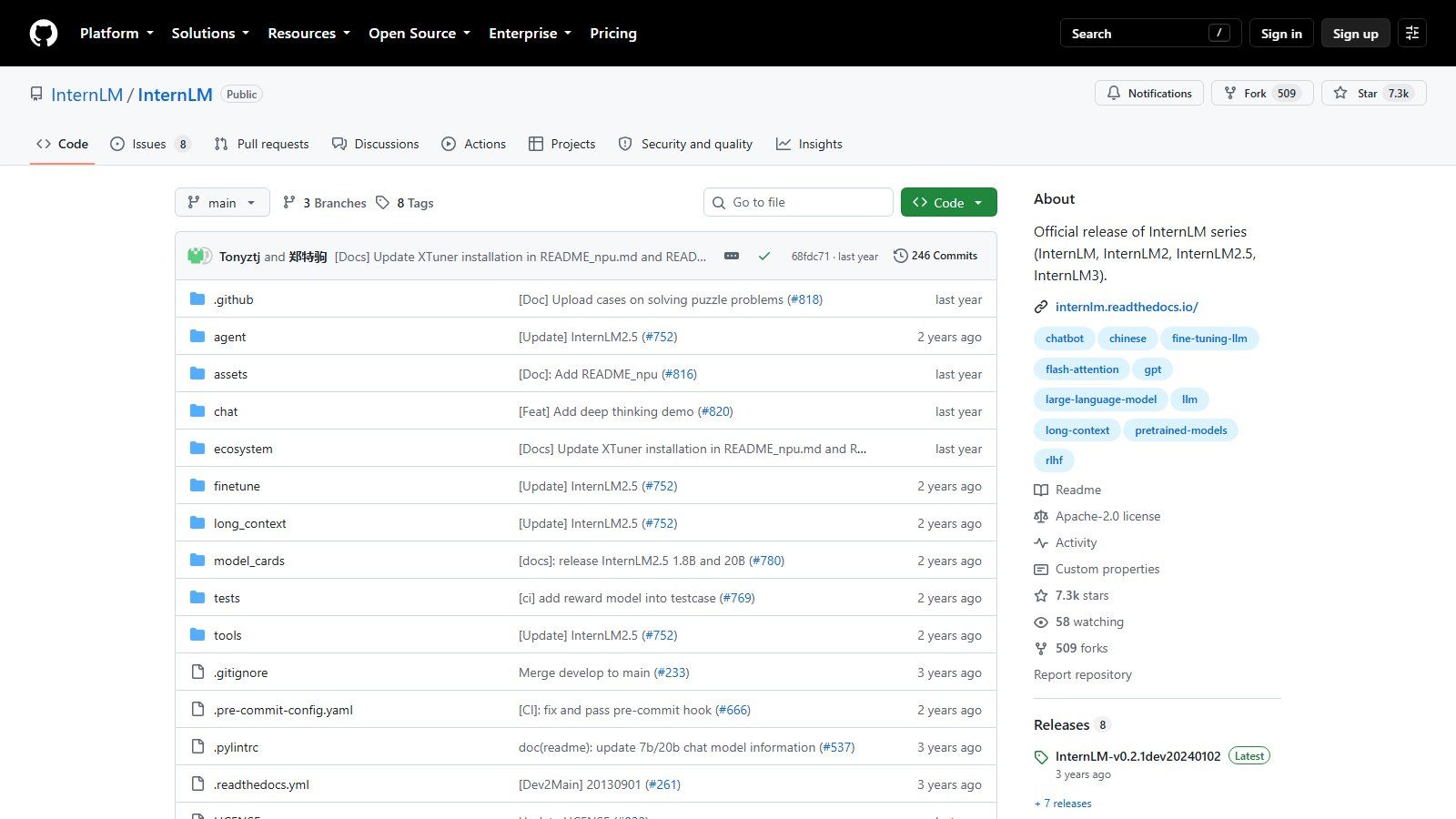Click the finetune folder icon

point(197,485)
